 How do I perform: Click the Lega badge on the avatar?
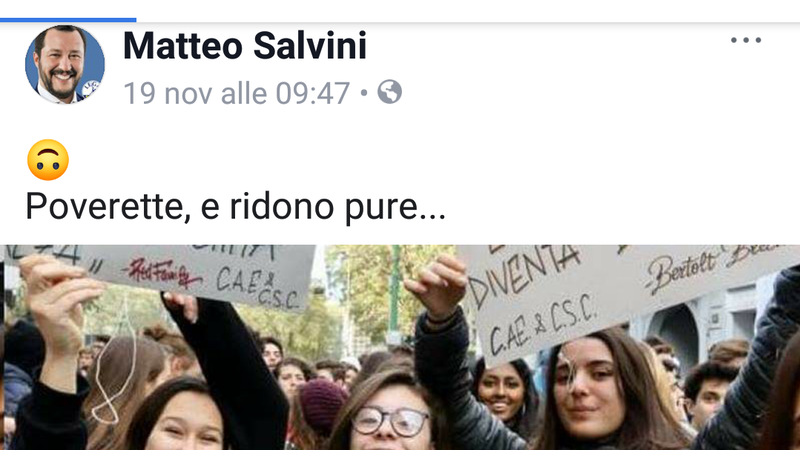click(92, 88)
